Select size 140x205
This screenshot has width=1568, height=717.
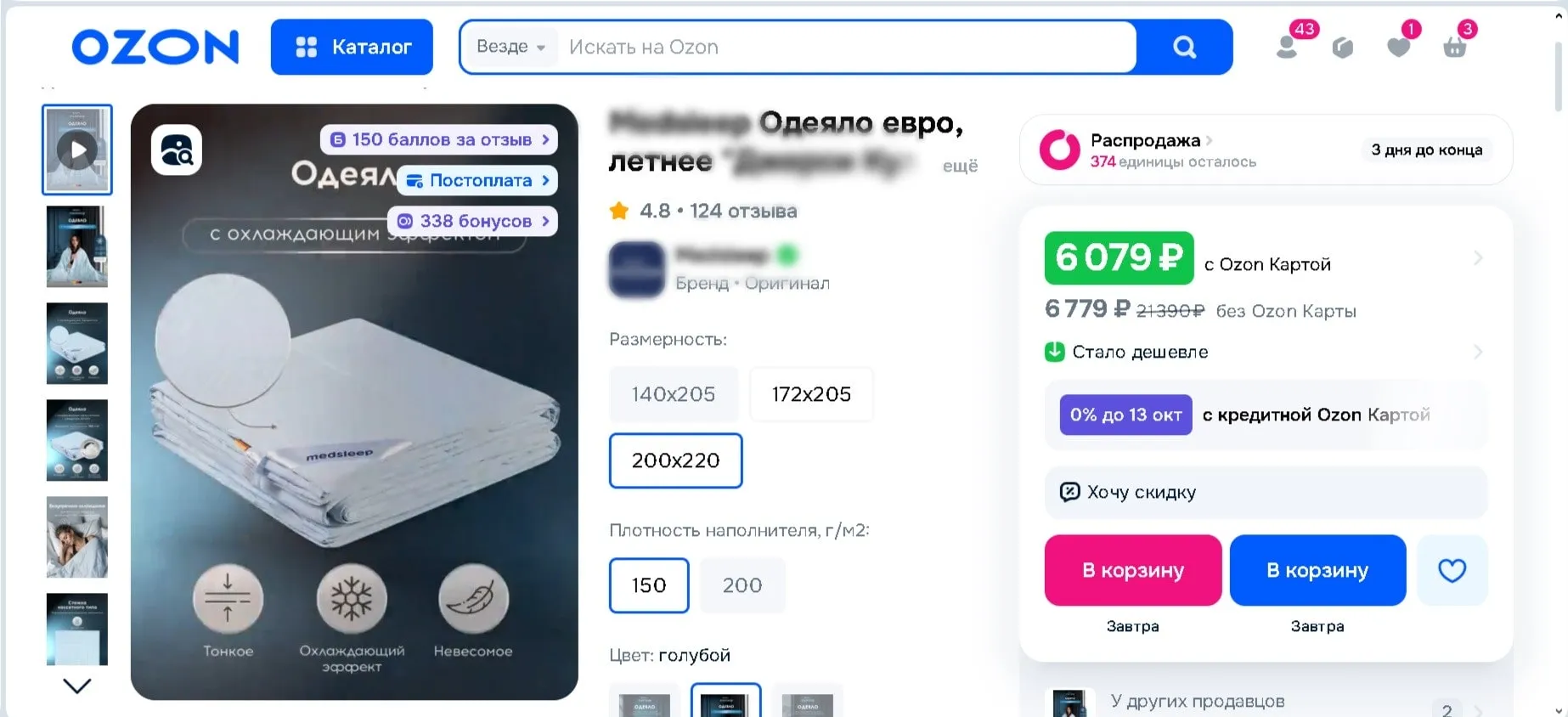pos(673,394)
